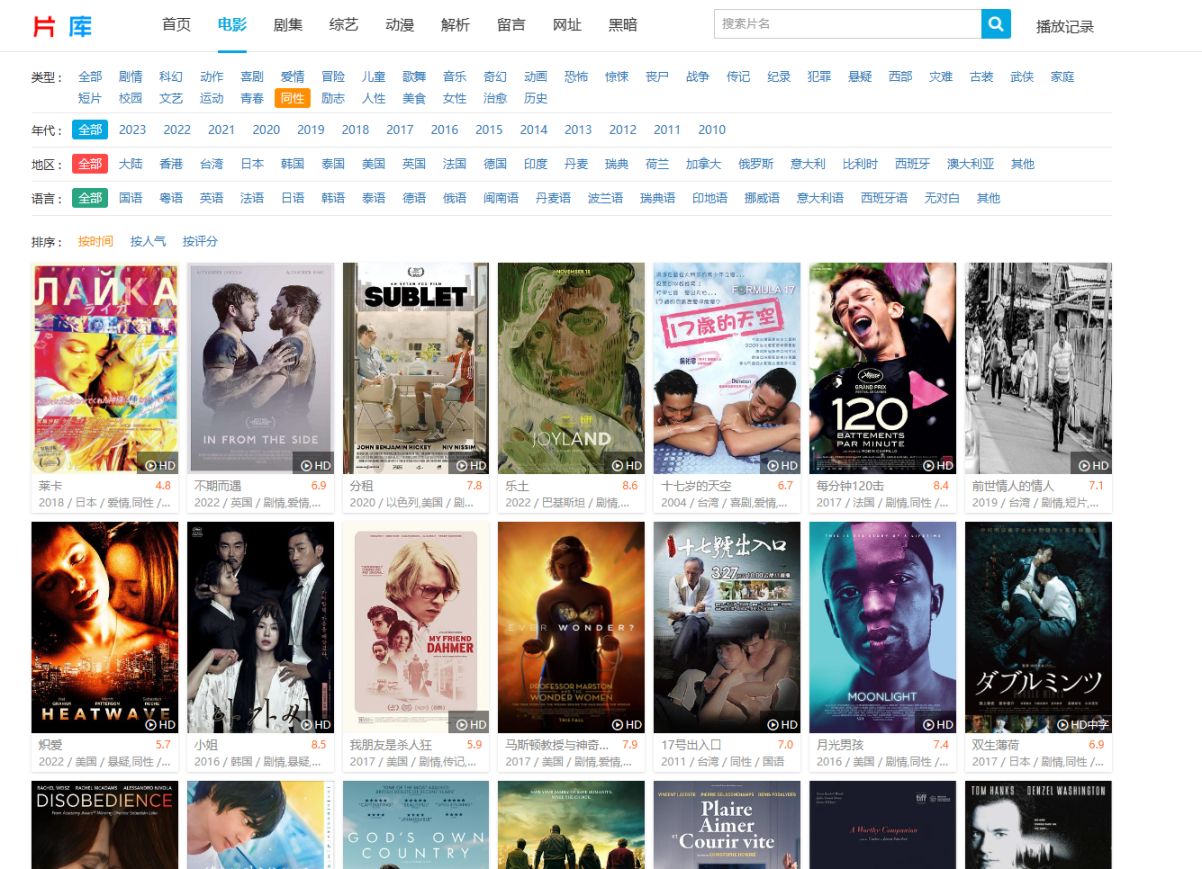Image resolution: width=1202 pixels, height=869 pixels.
Task: Click the title text 炽爱
Action: pyautogui.click(x=51, y=744)
